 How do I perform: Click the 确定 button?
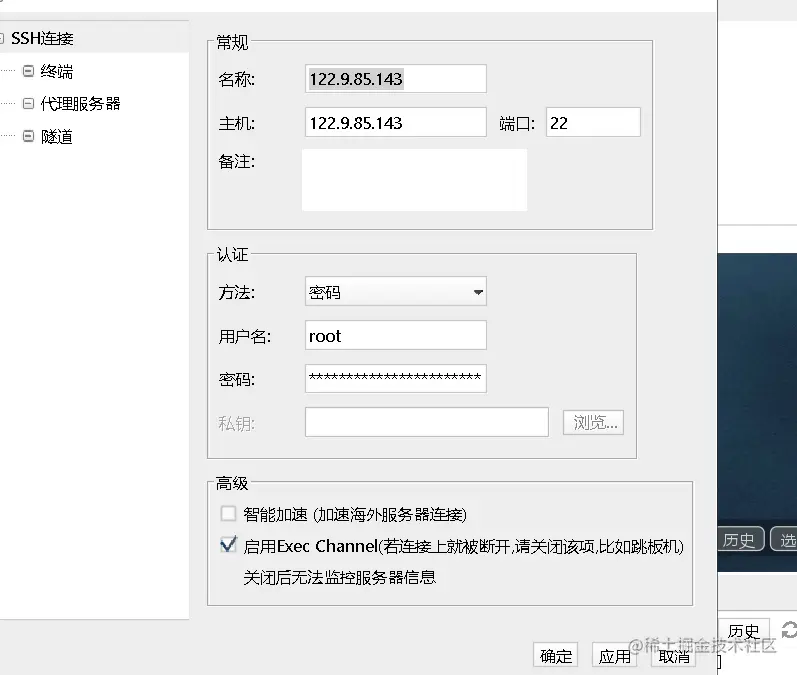[x=556, y=656]
